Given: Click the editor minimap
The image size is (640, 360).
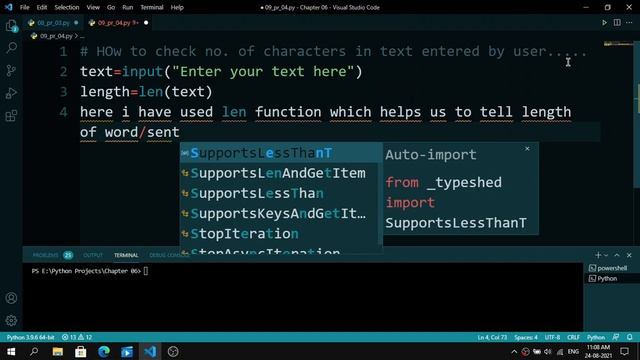Looking at the screenshot, I should tap(618, 44).
